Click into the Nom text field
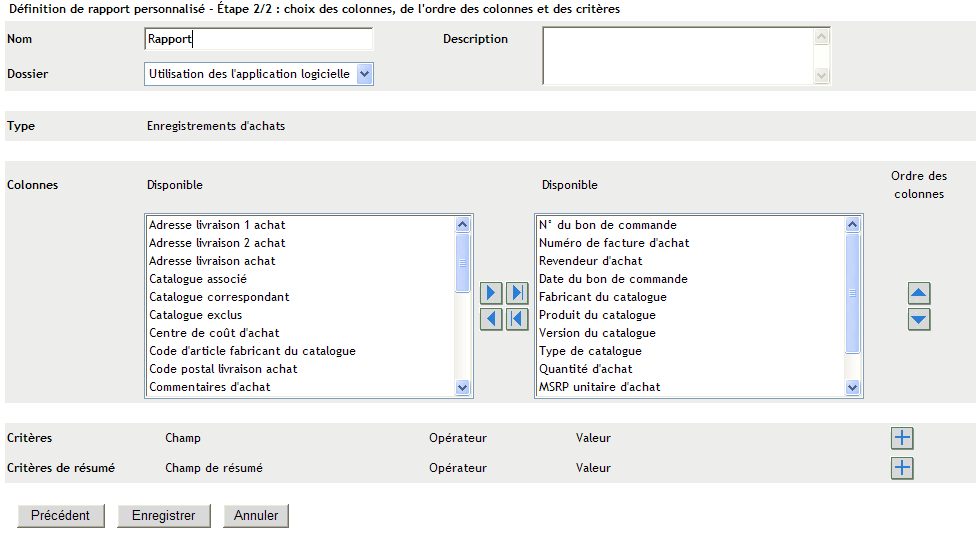Viewport: 980px width, 535px height. tap(258, 39)
